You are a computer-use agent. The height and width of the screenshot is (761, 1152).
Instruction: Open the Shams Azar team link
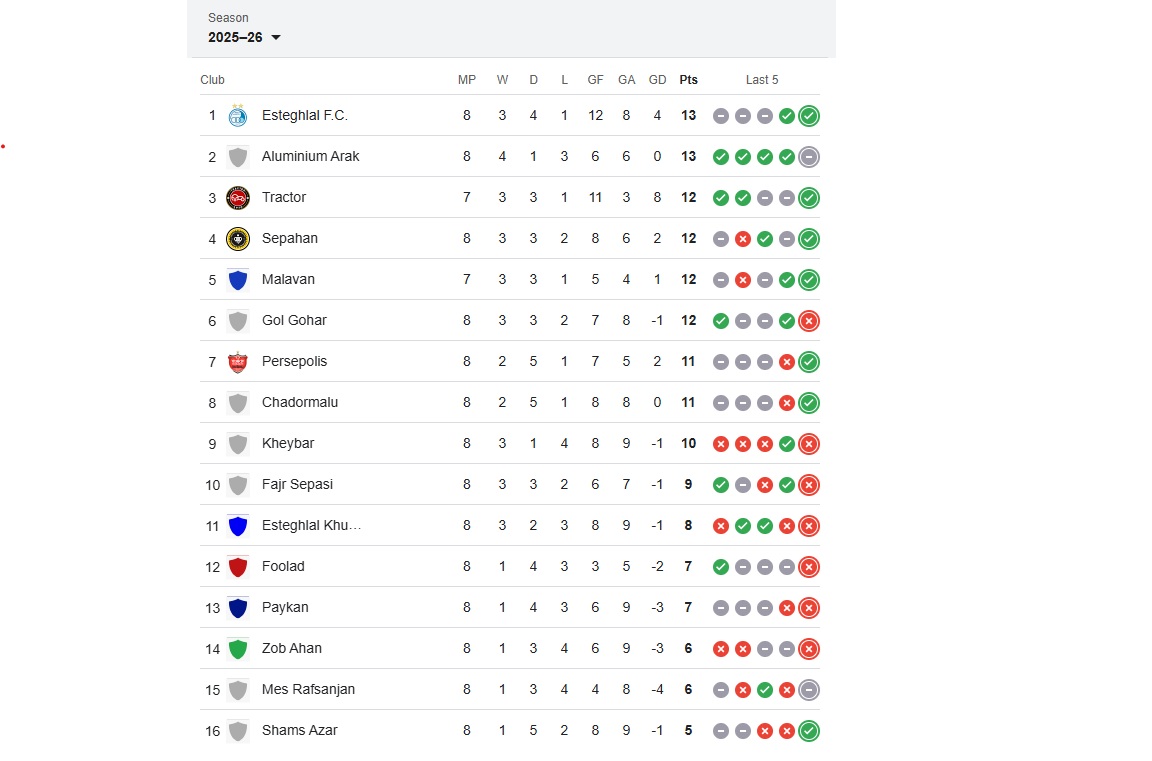299,731
